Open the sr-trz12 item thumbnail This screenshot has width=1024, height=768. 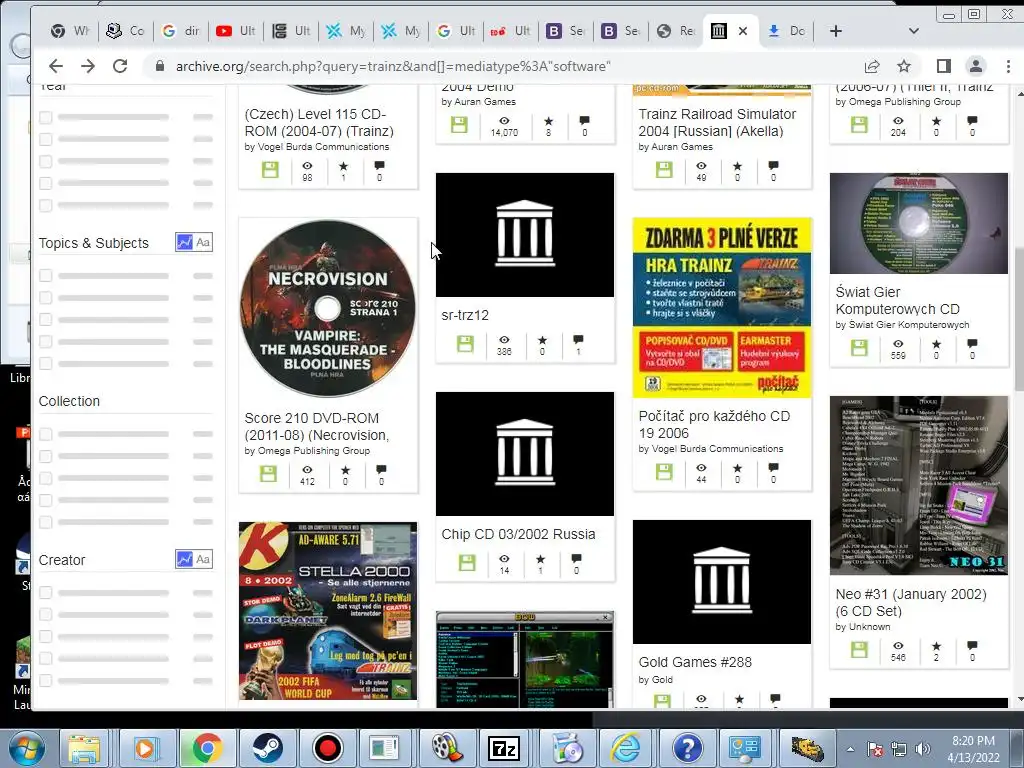[x=525, y=234]
